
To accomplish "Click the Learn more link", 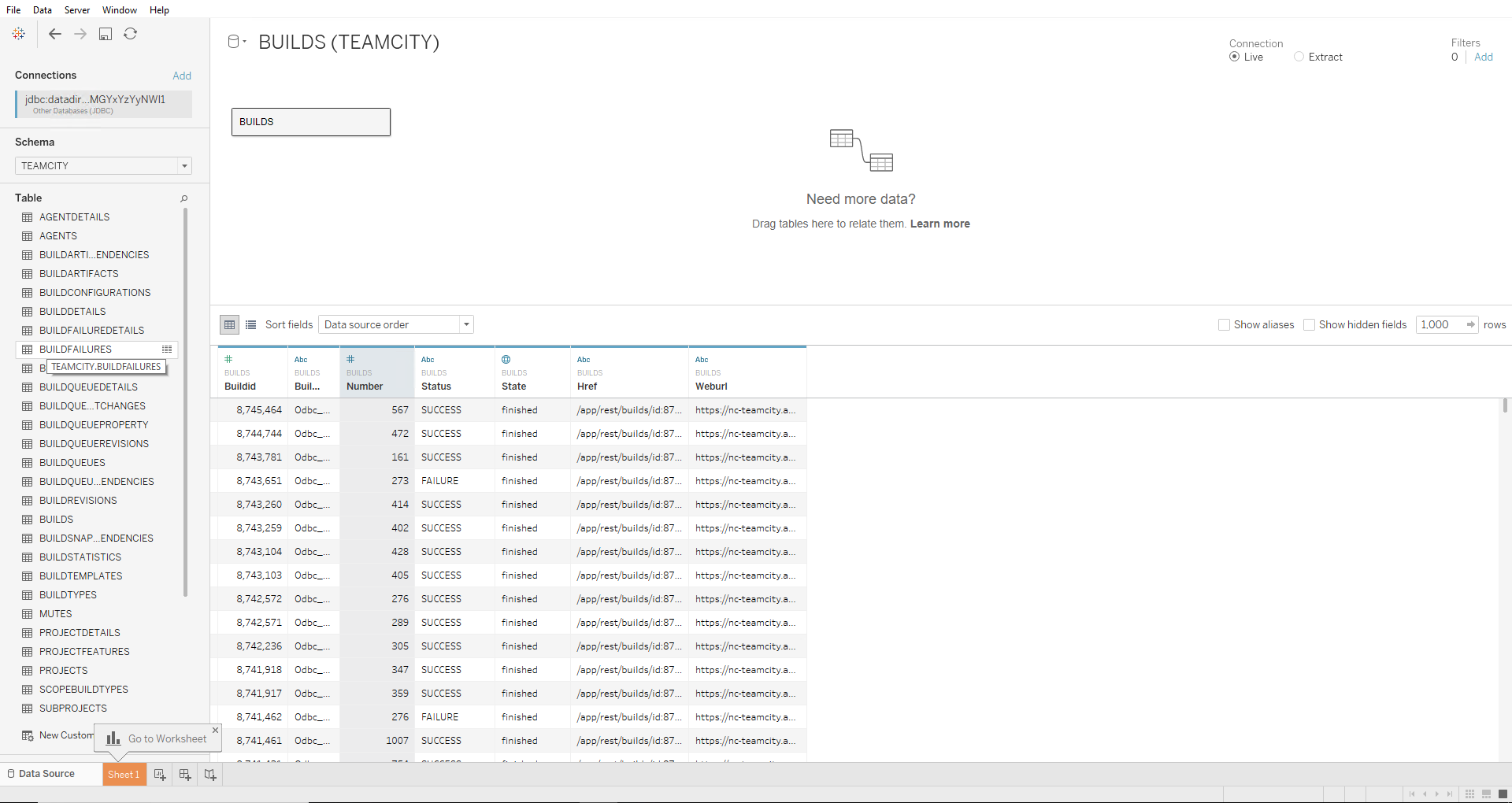I will [x=939, y=224].
